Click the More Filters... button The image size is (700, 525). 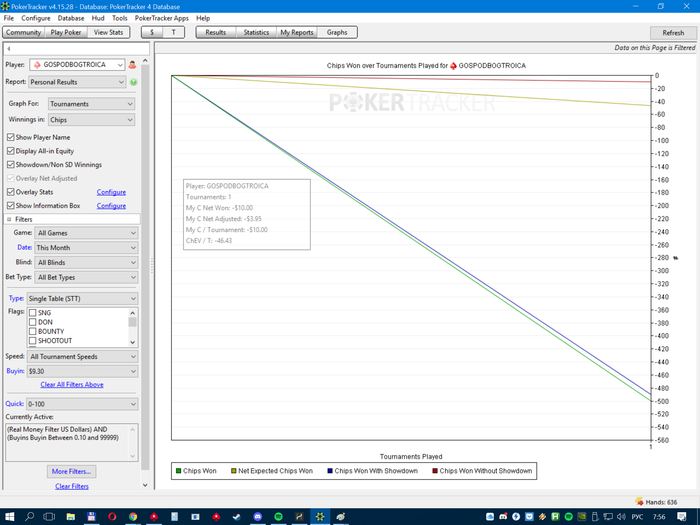(x=71, y=471)
